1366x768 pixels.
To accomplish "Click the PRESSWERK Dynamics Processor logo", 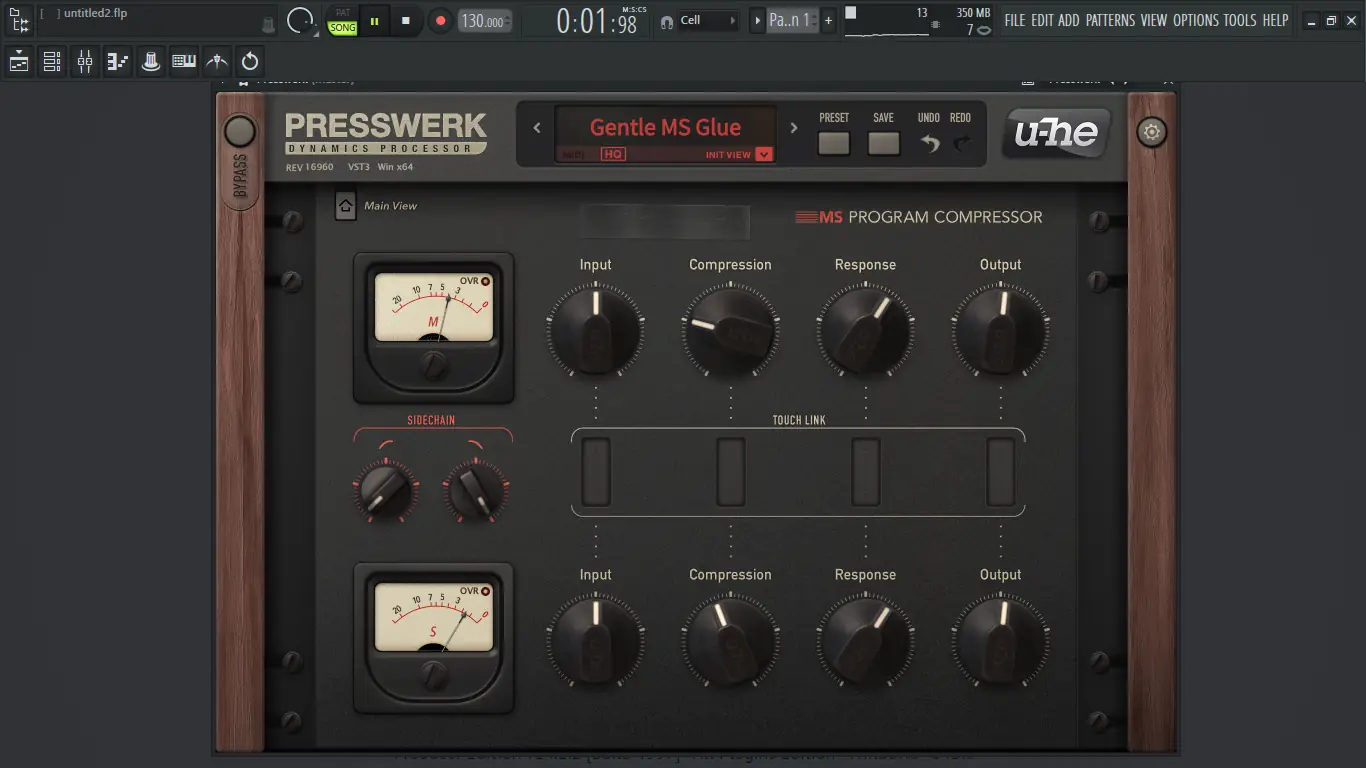I will pyautogui.click(x=386, y=133).
